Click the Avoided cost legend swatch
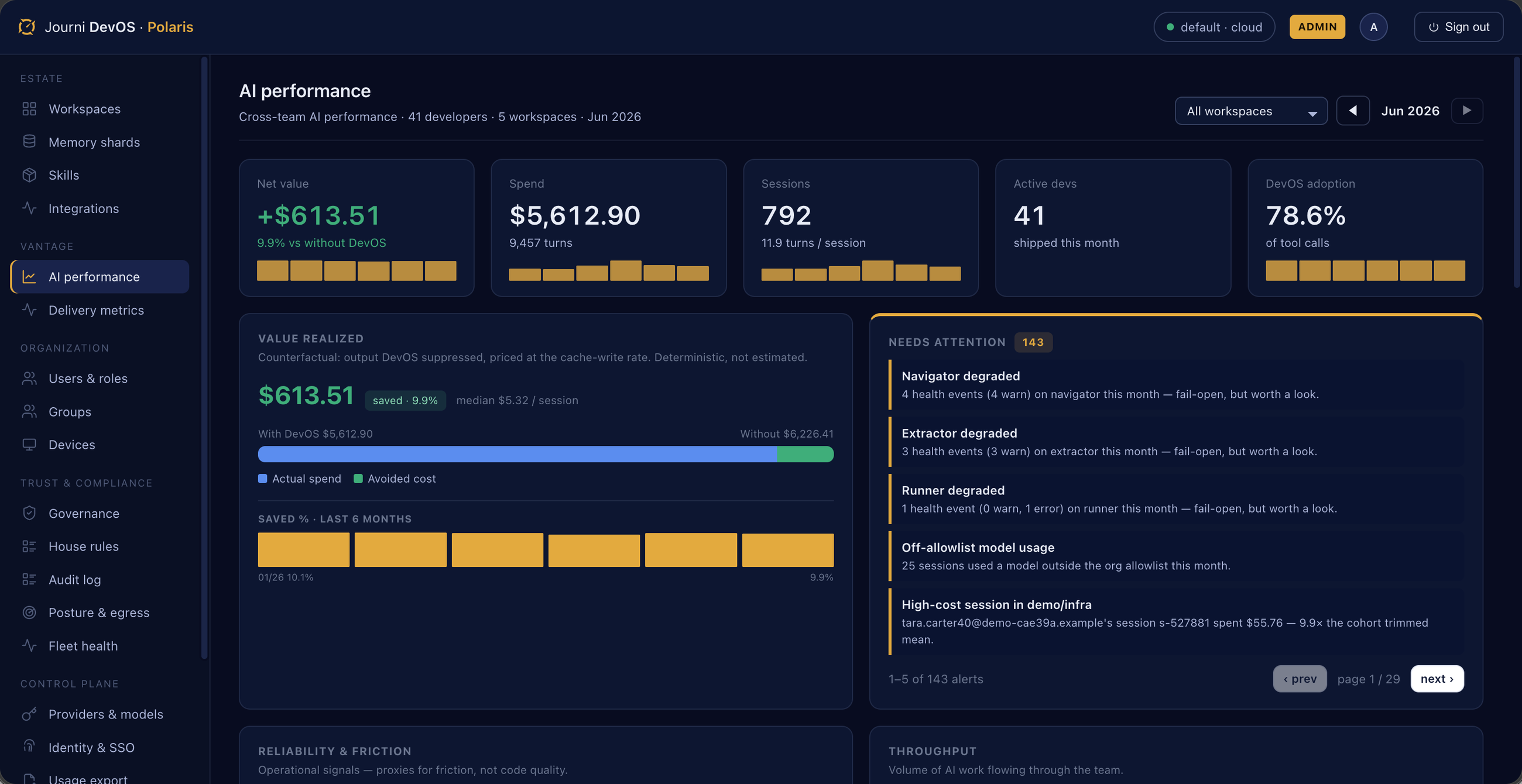 (358, 478)
